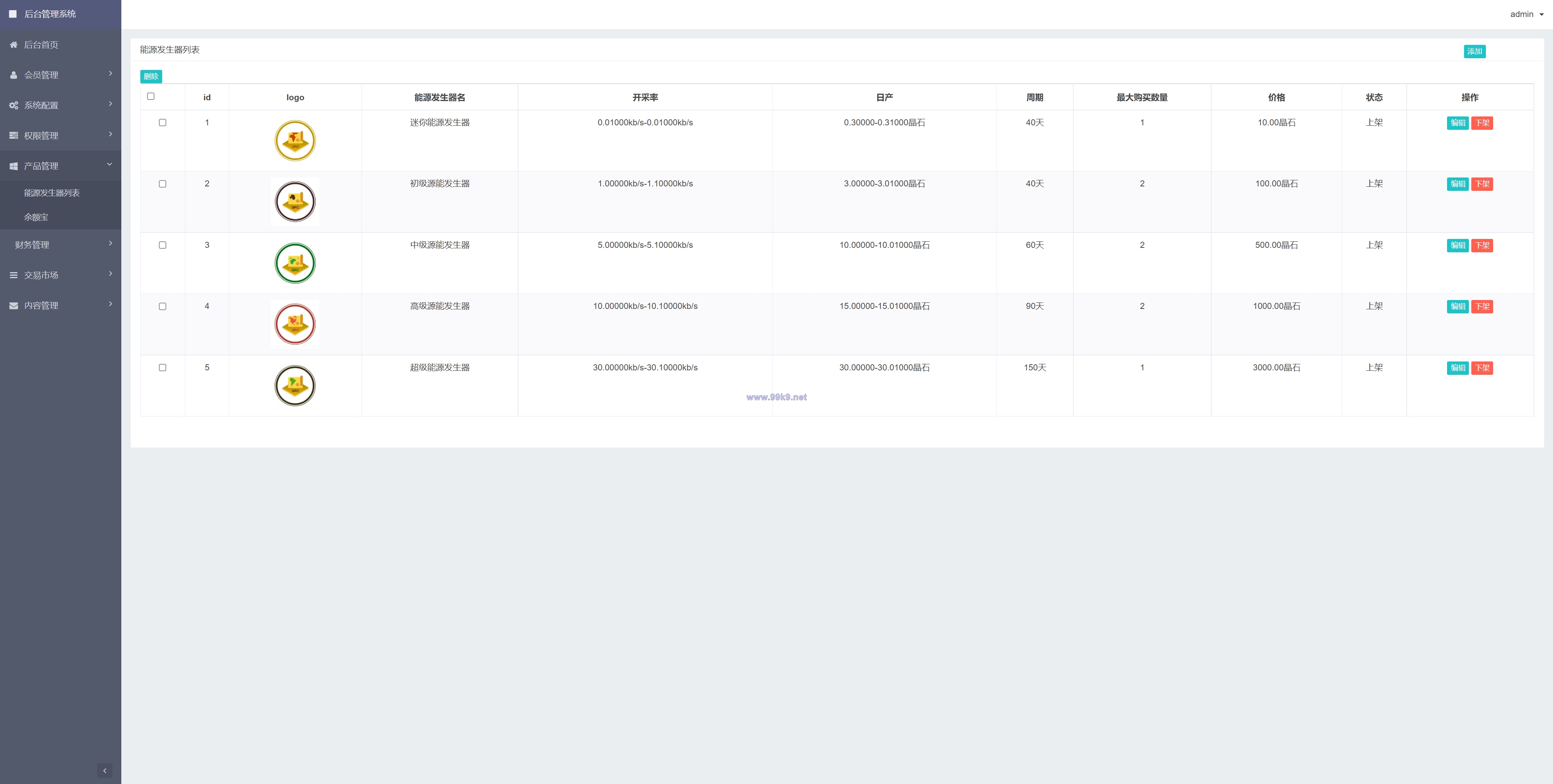Click the 能源发生器名 column header

pos(440,97)
